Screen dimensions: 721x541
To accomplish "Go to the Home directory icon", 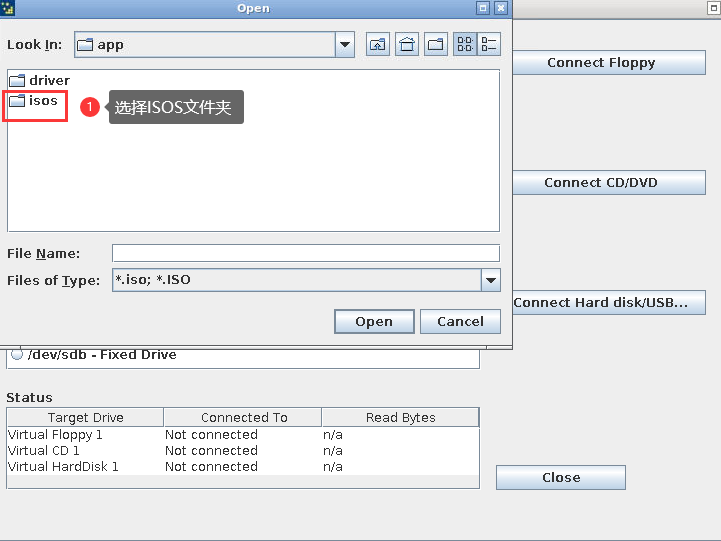I will (407, 44).
